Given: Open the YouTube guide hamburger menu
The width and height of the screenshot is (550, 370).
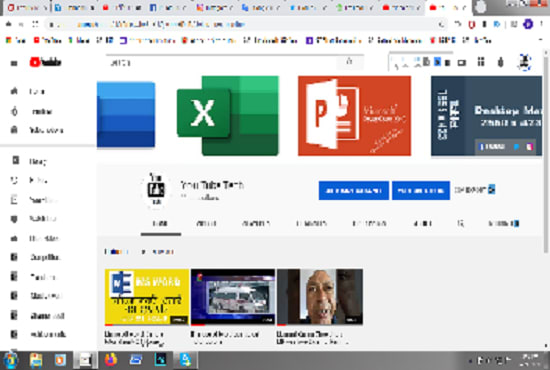Looking at the screenshot, I should [14, 63].
